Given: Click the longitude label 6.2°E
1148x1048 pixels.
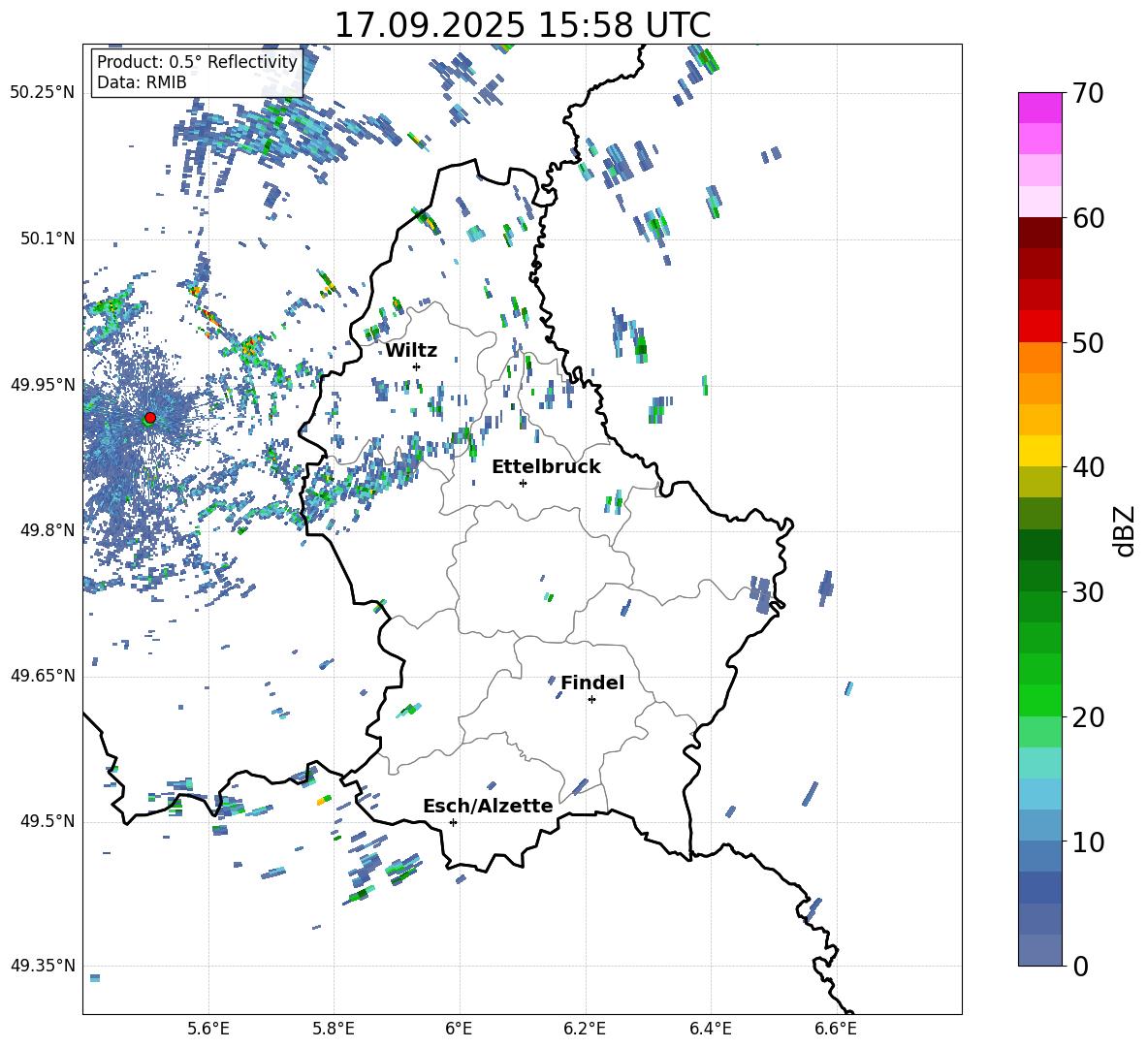Looking at the screenshot, I should tap(585, 1029).
